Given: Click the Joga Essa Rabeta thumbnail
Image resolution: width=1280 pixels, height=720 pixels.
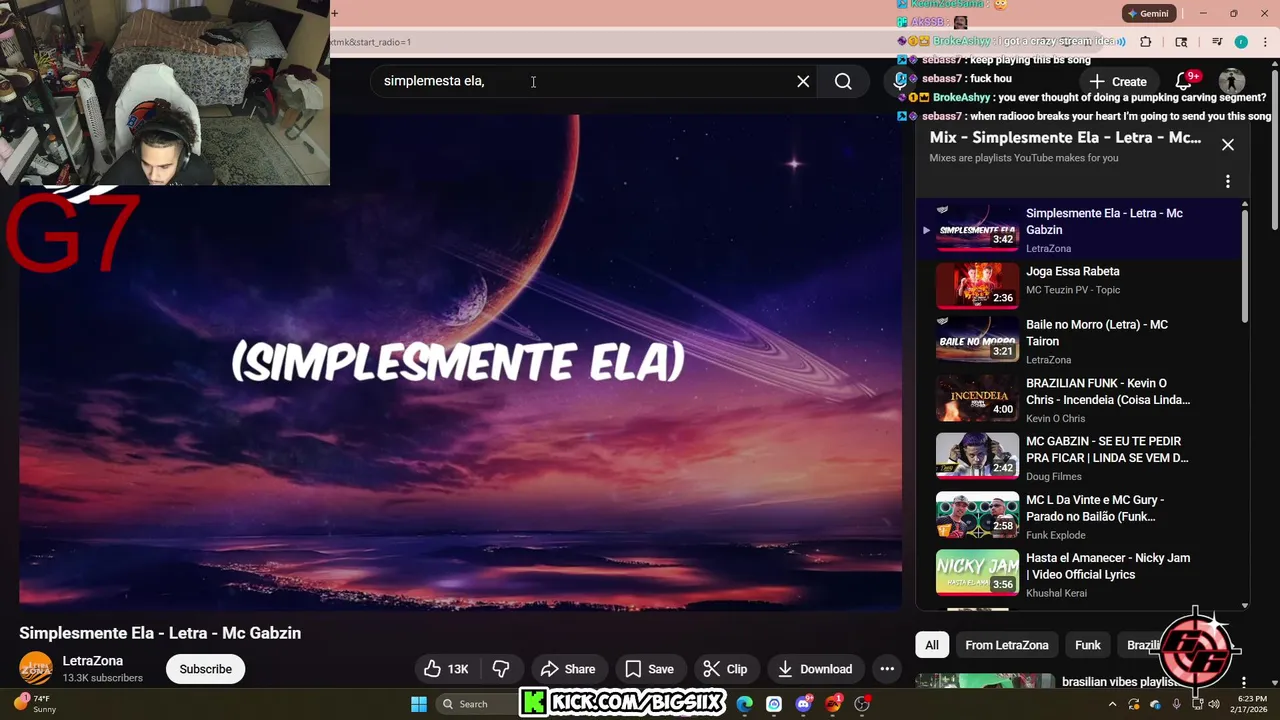Looking at the screenshot, I should coord(977,286).
